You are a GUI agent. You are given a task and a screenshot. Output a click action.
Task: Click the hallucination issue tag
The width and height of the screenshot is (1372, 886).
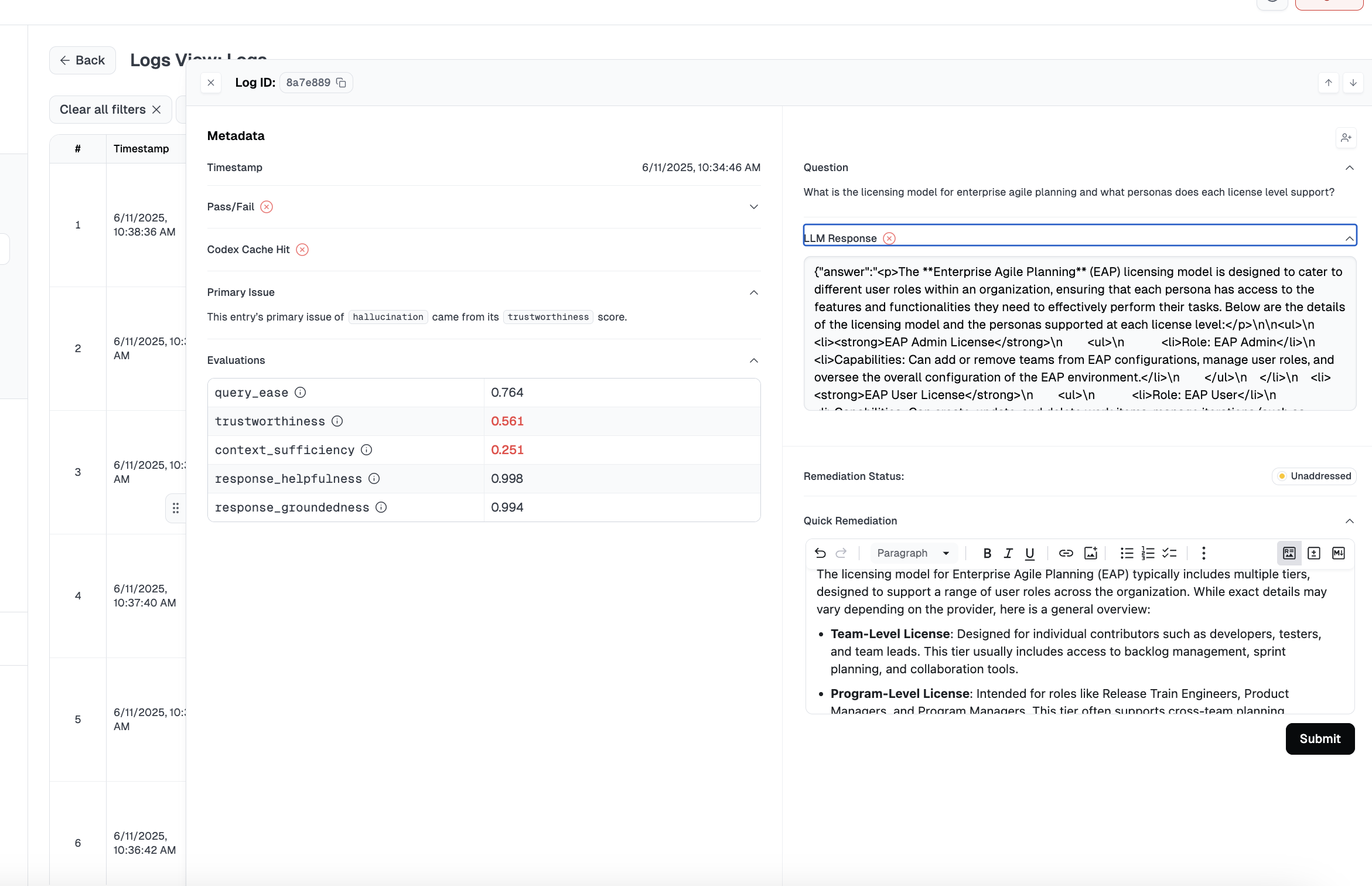[x=388, y=317]
